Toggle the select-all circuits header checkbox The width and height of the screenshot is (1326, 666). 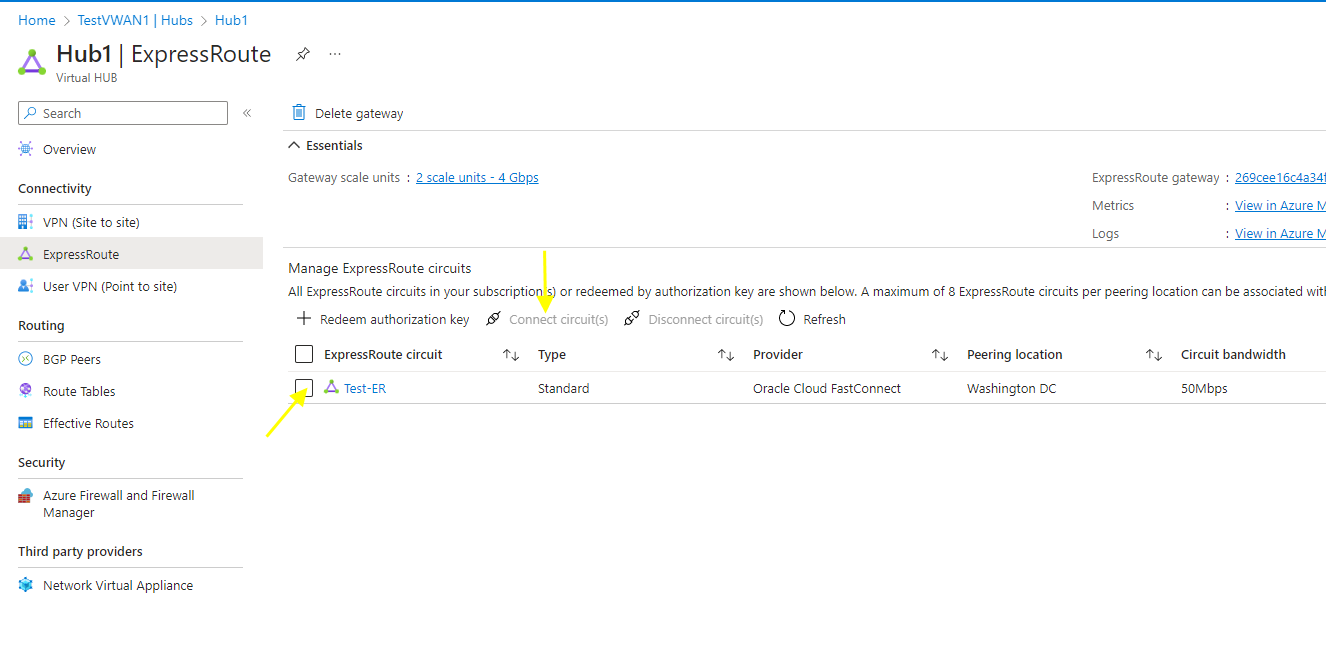304,354
